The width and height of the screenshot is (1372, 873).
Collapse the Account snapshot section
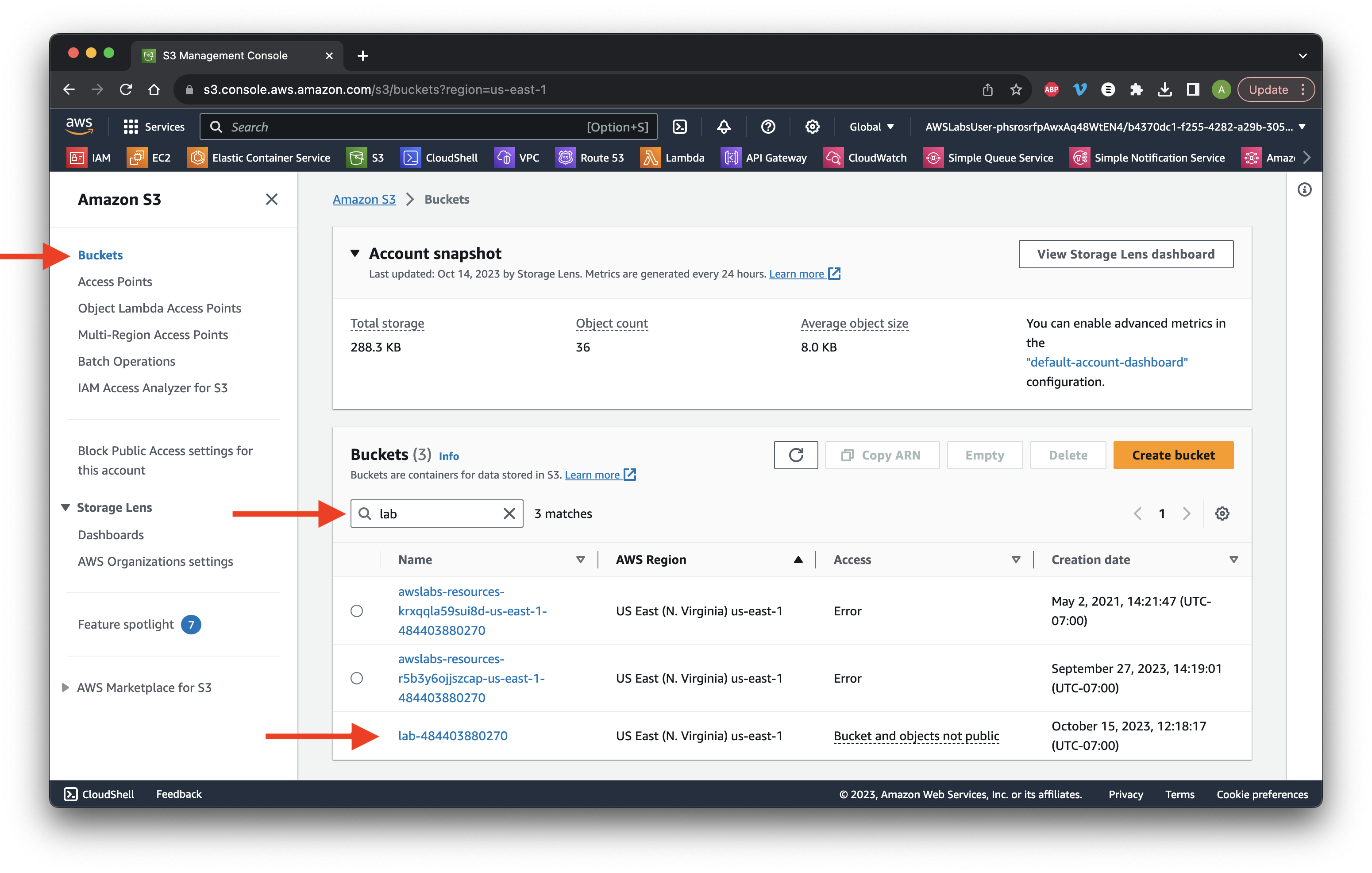[x=355, y=253]
